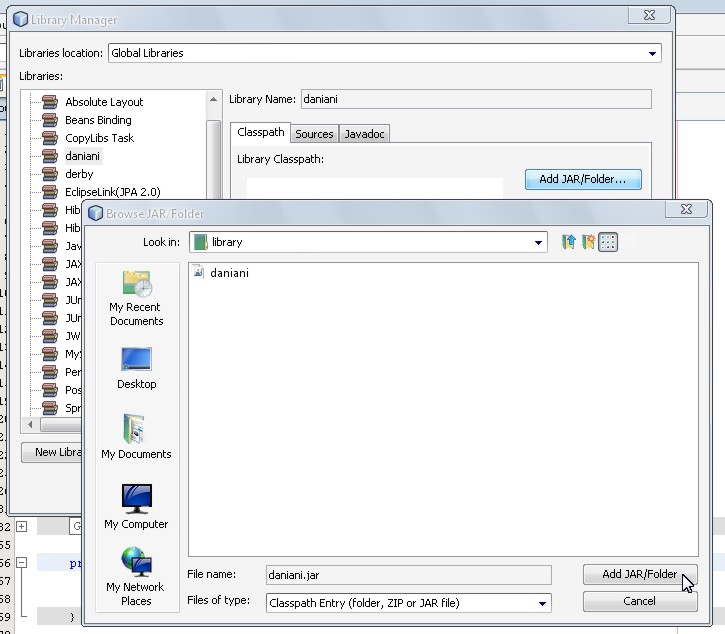This screenshot has width=725, height=634.
Task: Click Absolute Layout library icon
Action: coord(49,101)
